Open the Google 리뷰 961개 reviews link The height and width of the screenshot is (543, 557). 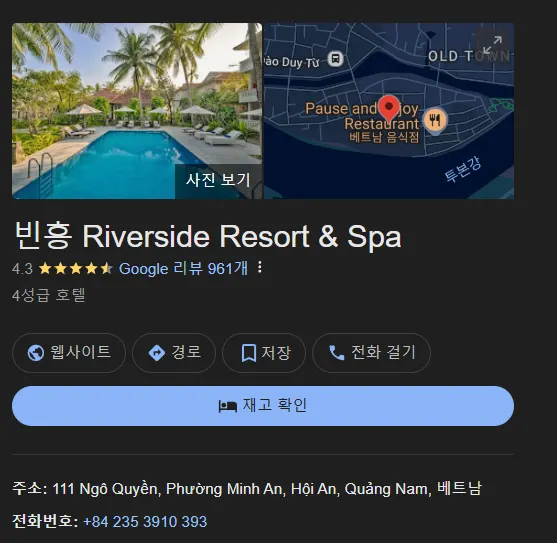click(183, 268)
